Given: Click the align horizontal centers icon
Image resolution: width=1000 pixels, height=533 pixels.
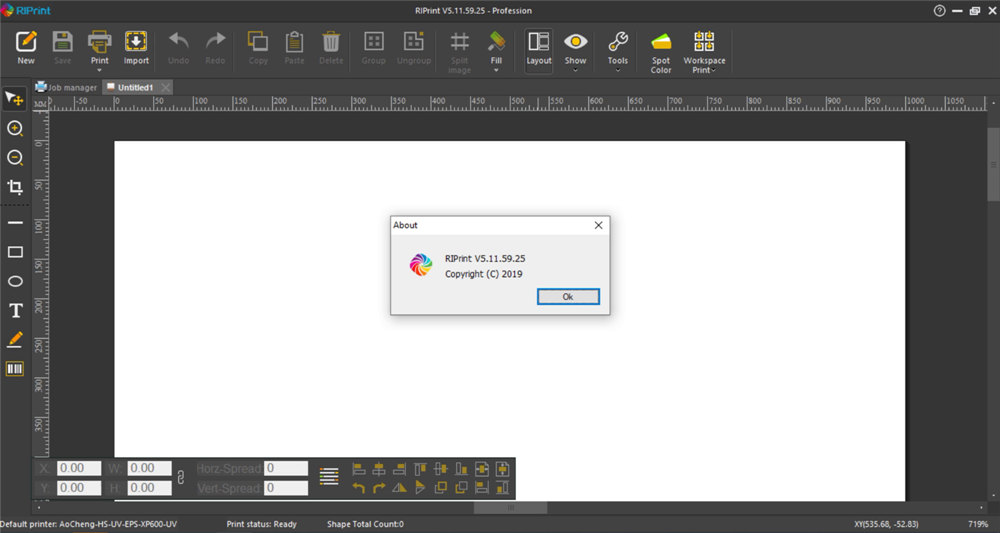Looking at the screenshot, I should pyautogui.click(x=379, y=469).
